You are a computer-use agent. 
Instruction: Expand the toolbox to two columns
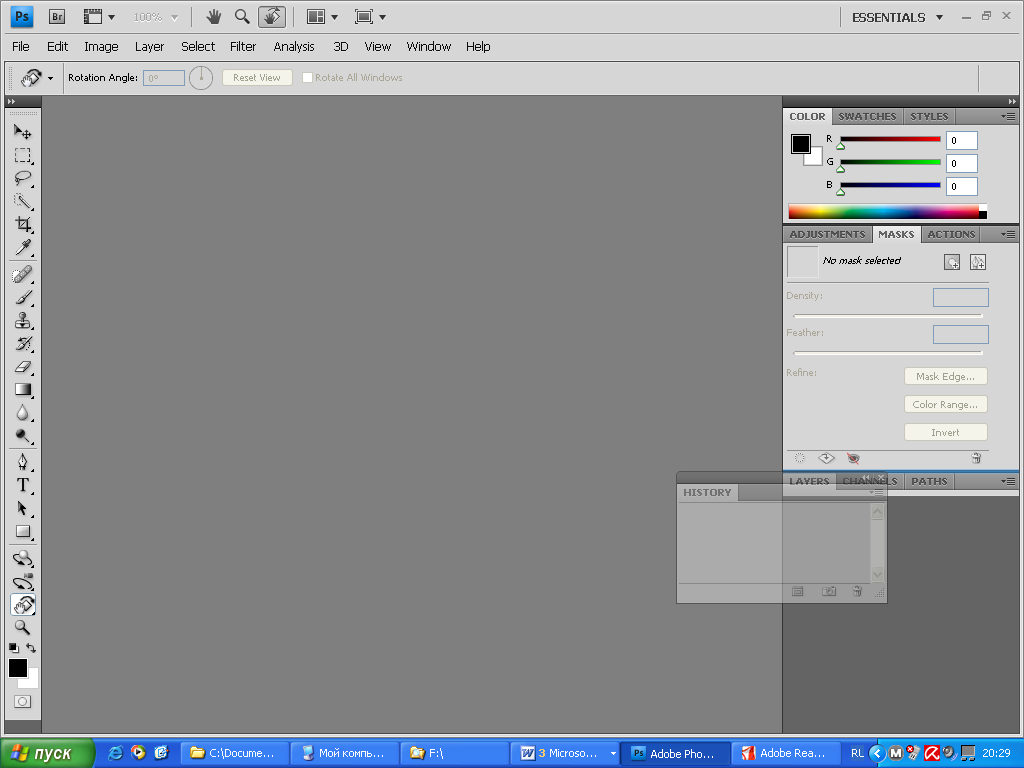[11, 101]
